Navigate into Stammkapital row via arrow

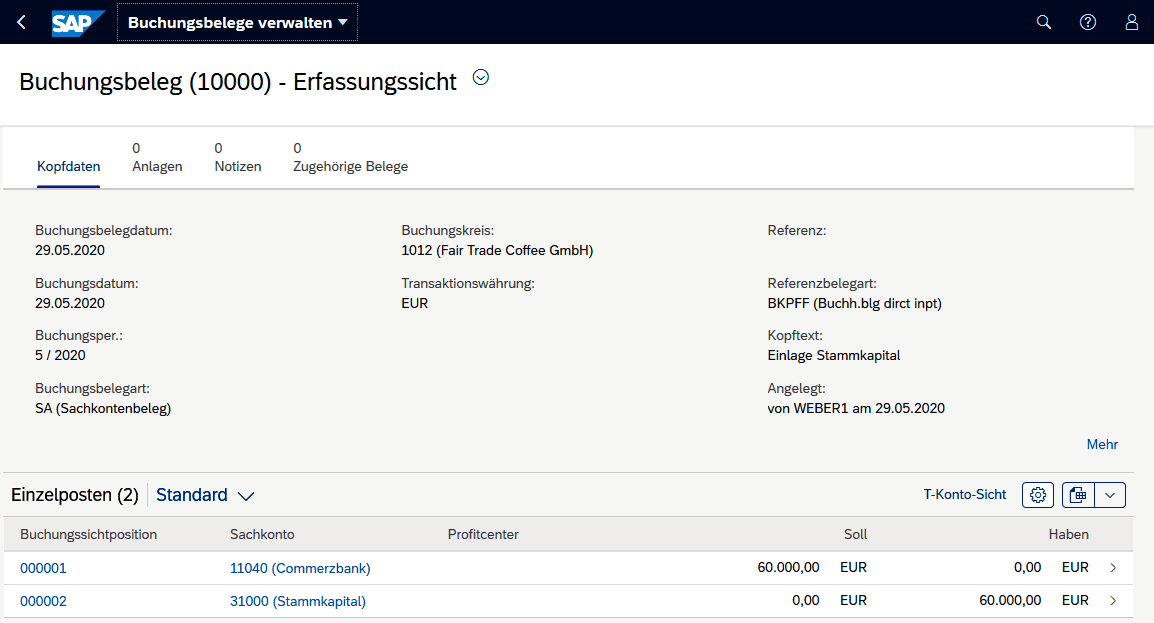point(1114,601)
